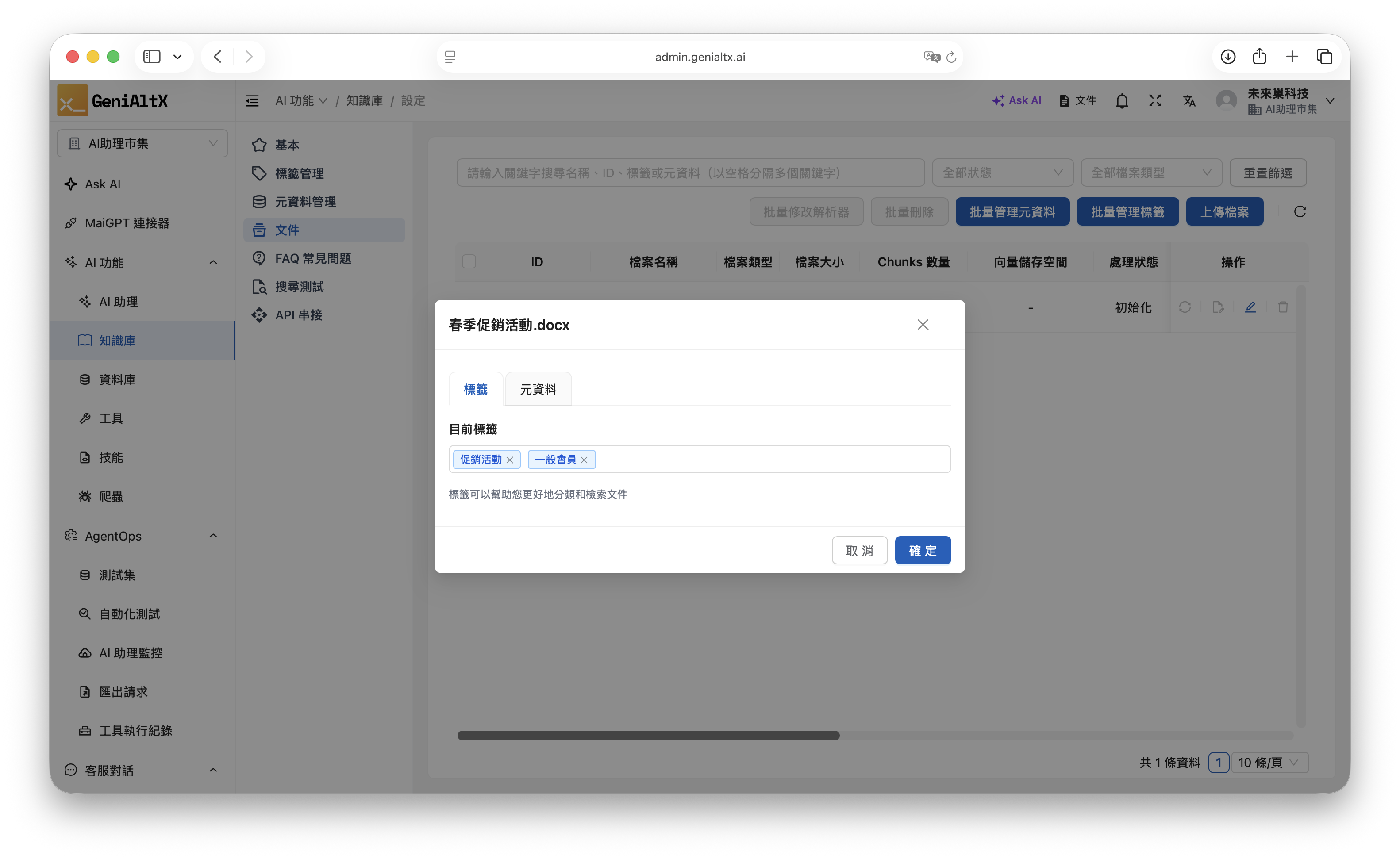The height and width of the screenshot is (859, 1400).
Task: Collapse the AgentOps sidebar section
Action: (x=213, y=536)
